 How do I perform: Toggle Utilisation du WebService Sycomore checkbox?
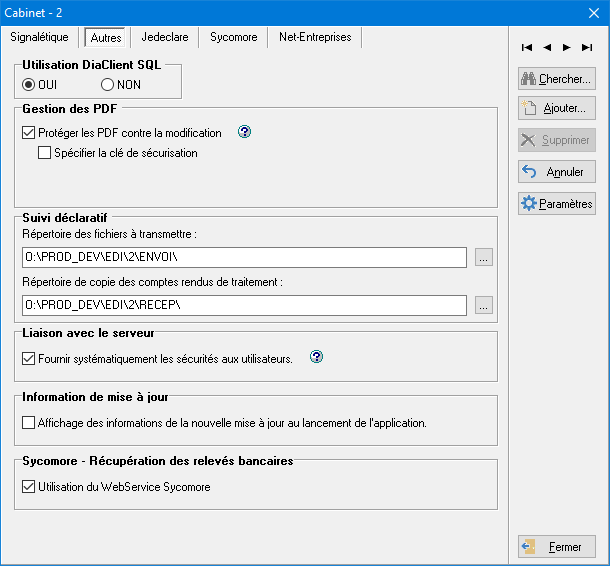(x=28, y=487)
